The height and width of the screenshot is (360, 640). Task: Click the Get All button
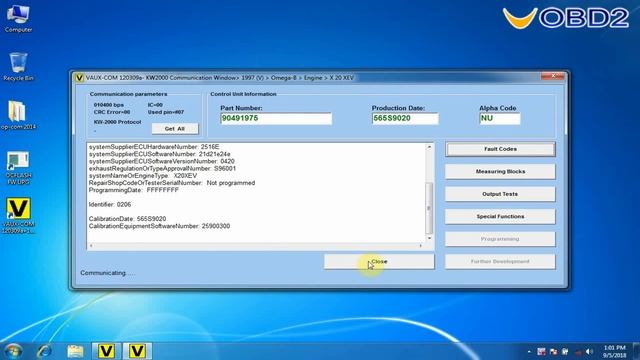[x=175, y=129]
